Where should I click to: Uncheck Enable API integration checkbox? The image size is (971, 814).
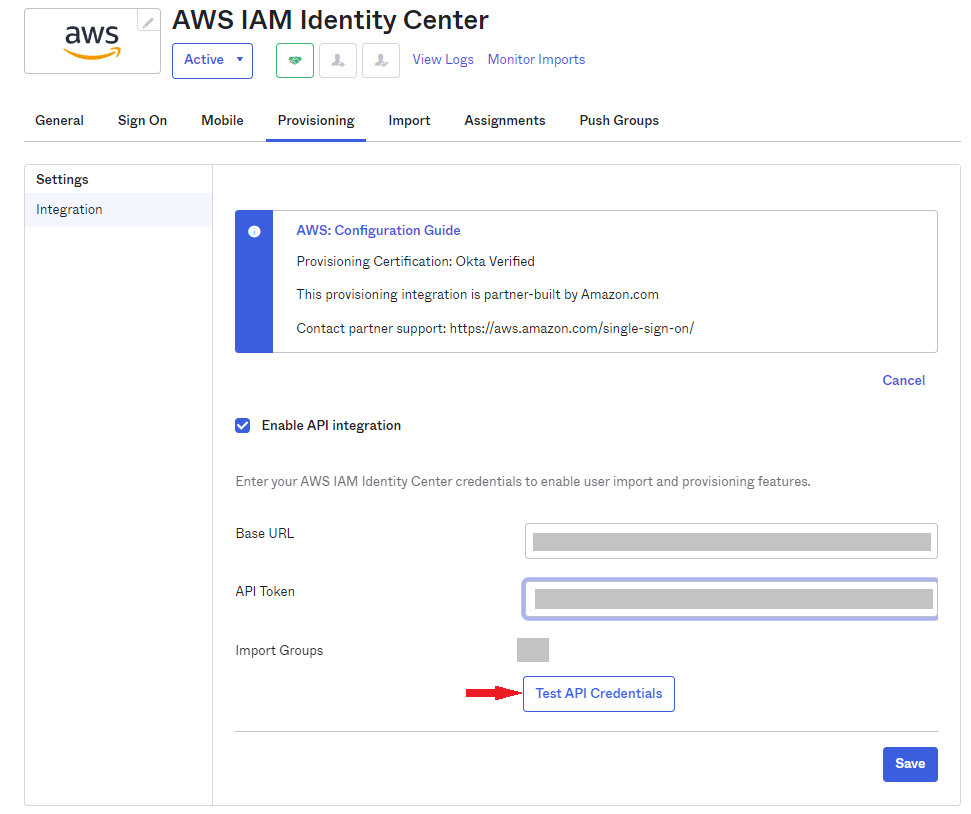point(243,426)
